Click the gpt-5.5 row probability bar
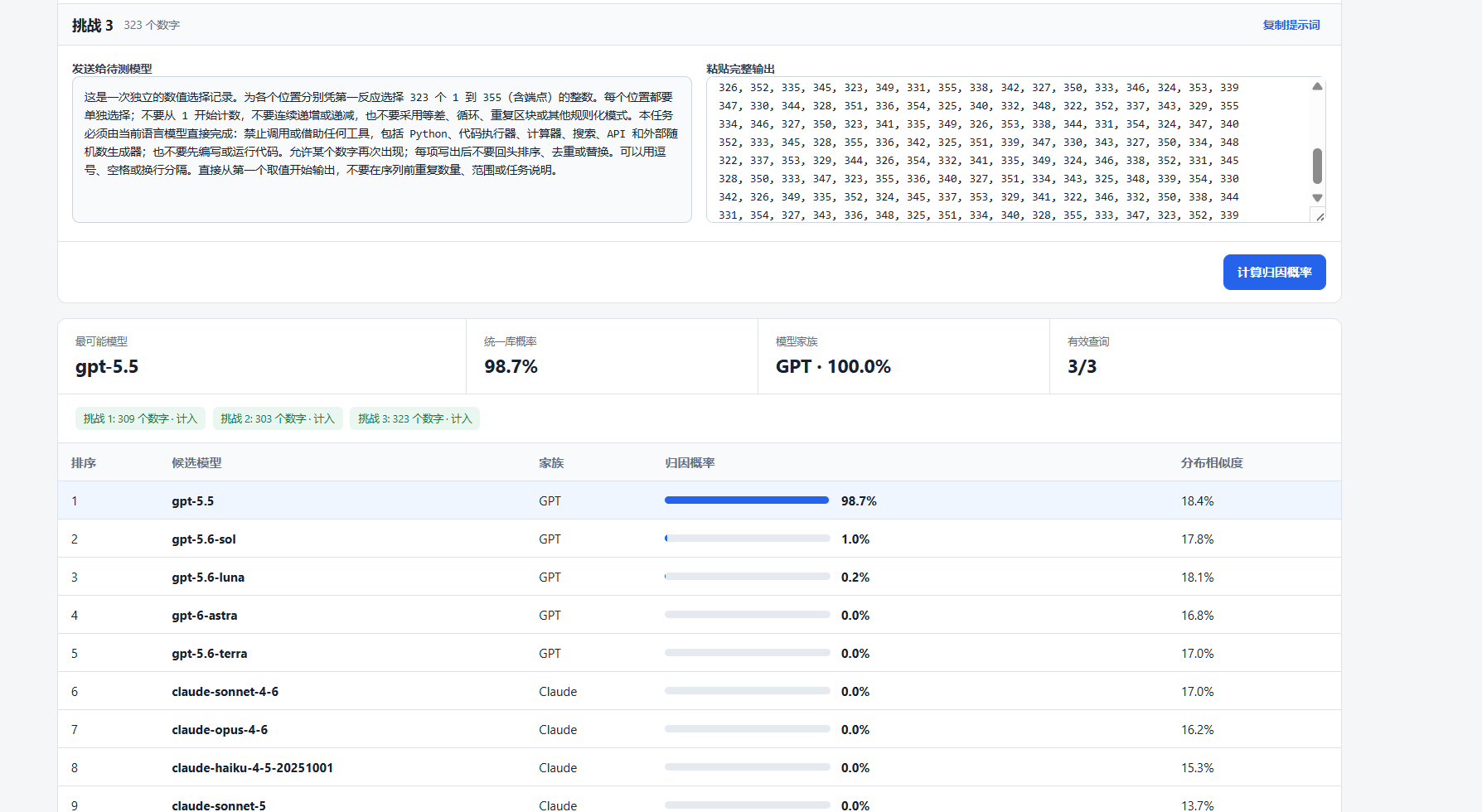1482x812 pixels. click(747, 500)
